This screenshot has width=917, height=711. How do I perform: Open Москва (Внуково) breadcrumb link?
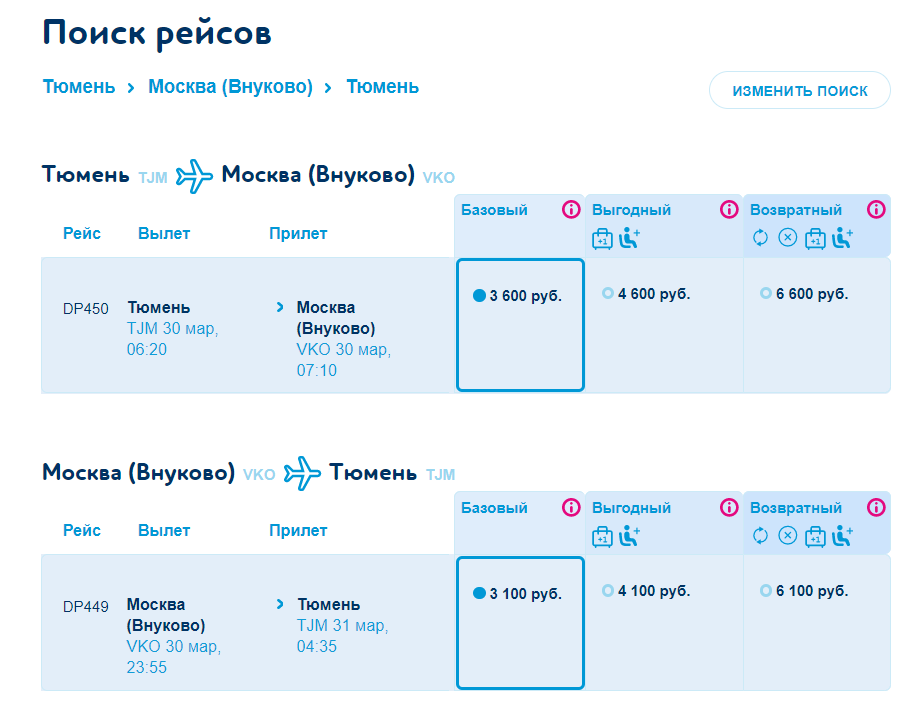pos(230,87)
